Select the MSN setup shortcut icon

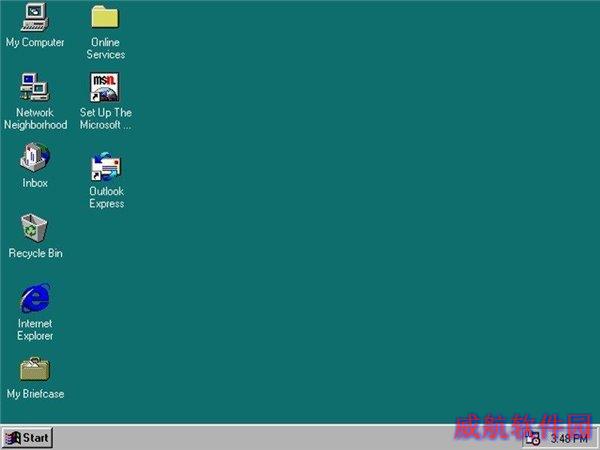(105, 87)
